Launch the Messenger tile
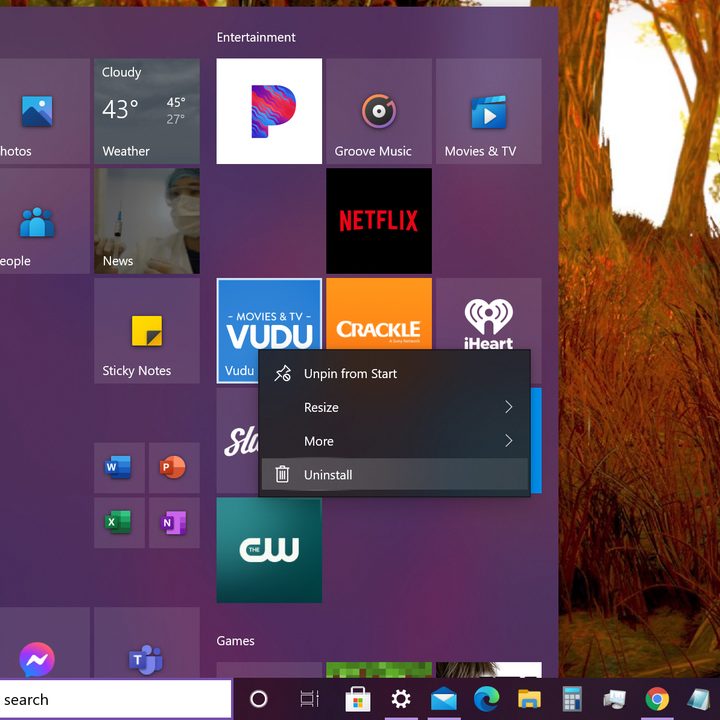Viewport: 720px width, 720px height. pyautogui.click(x=45, y=643)
